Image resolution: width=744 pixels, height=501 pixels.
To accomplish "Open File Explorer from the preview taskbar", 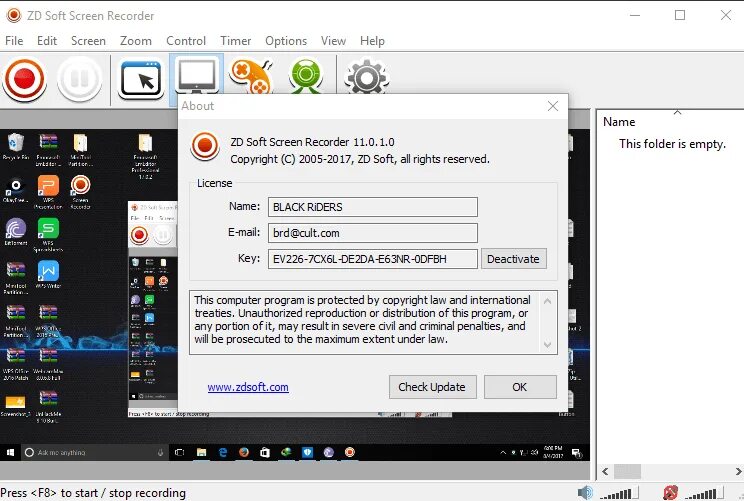I will click(202, 453).
